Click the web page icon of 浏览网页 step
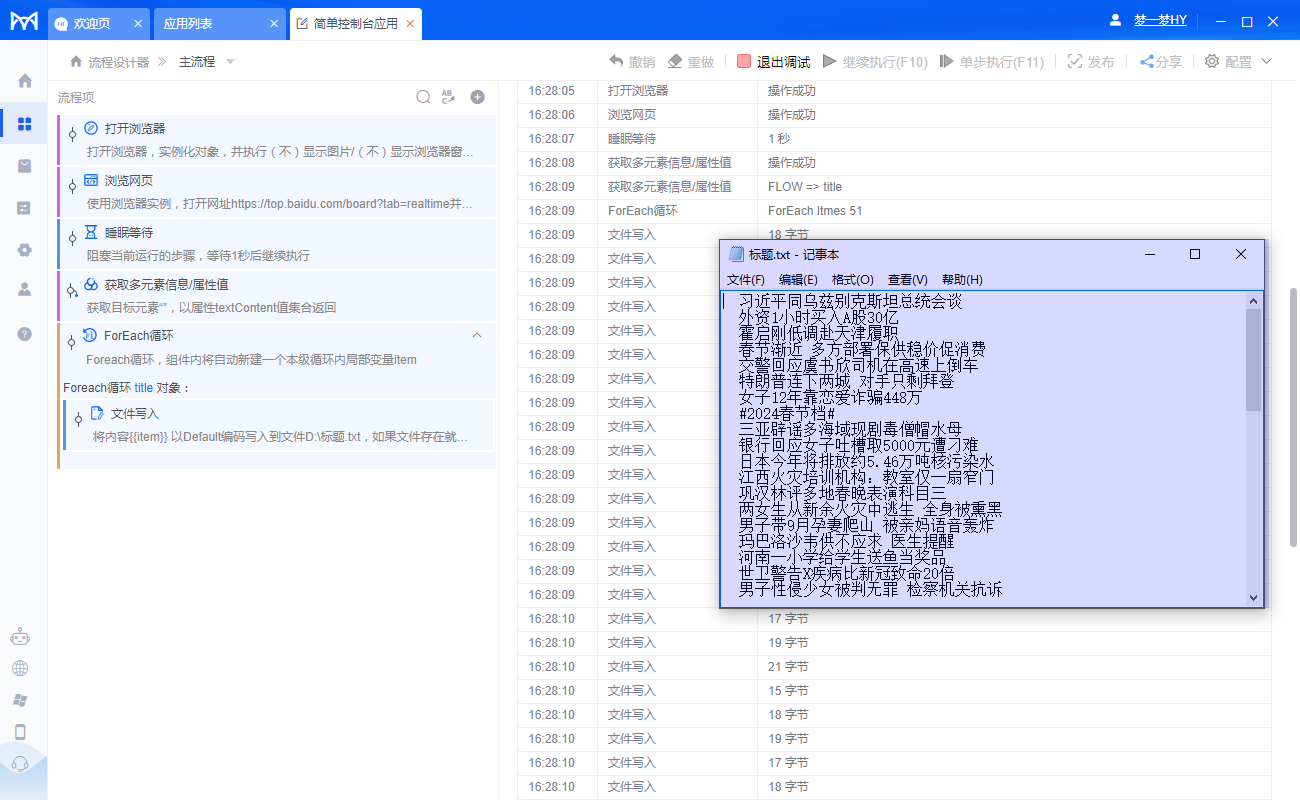Image resolution: width=1300 pixels, height=800 pixels. (x=91, y=180)
